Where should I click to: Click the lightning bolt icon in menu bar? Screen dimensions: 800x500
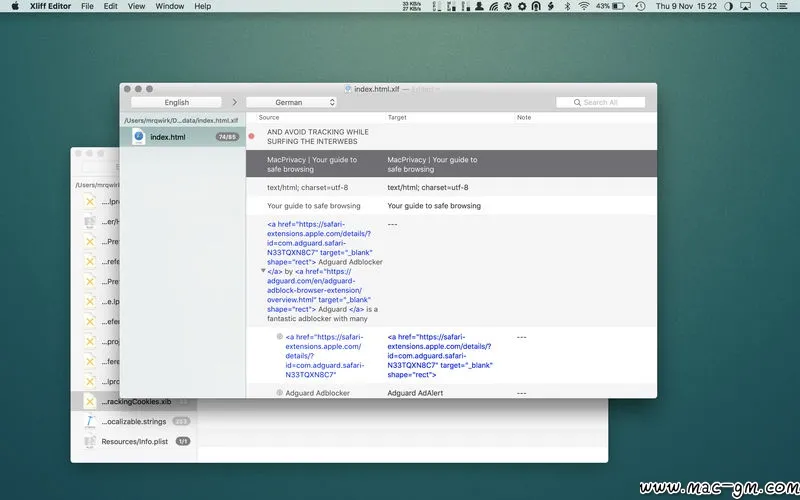pyautogui.click(x=551, y=6)
